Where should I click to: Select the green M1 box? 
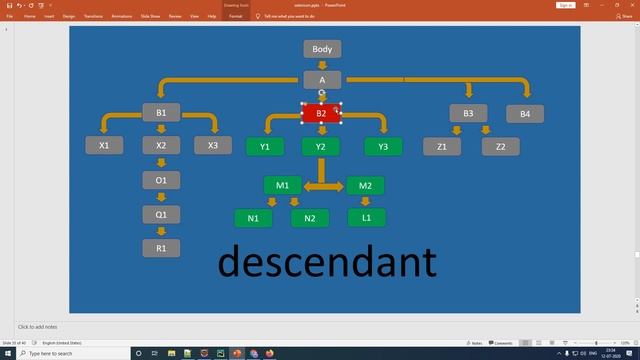coord(282,186)
